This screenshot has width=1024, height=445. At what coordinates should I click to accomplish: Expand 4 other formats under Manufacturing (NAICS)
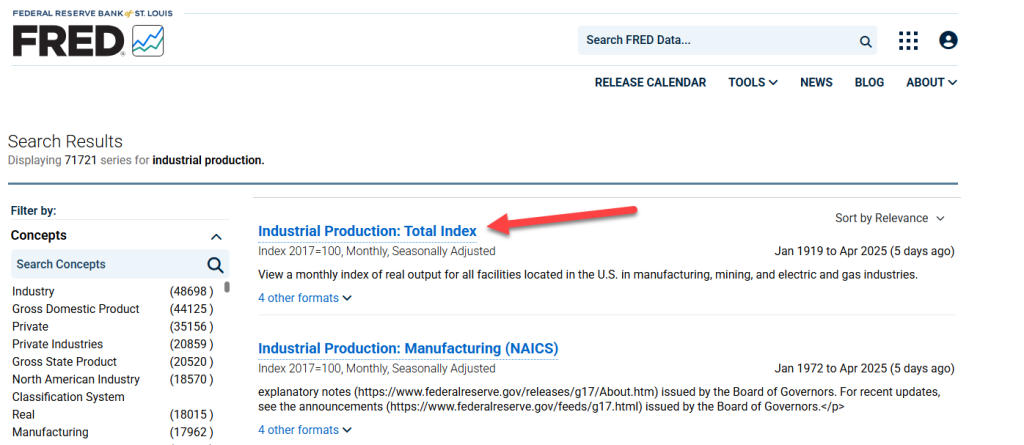pyautogui.click(x=305, y=430)
